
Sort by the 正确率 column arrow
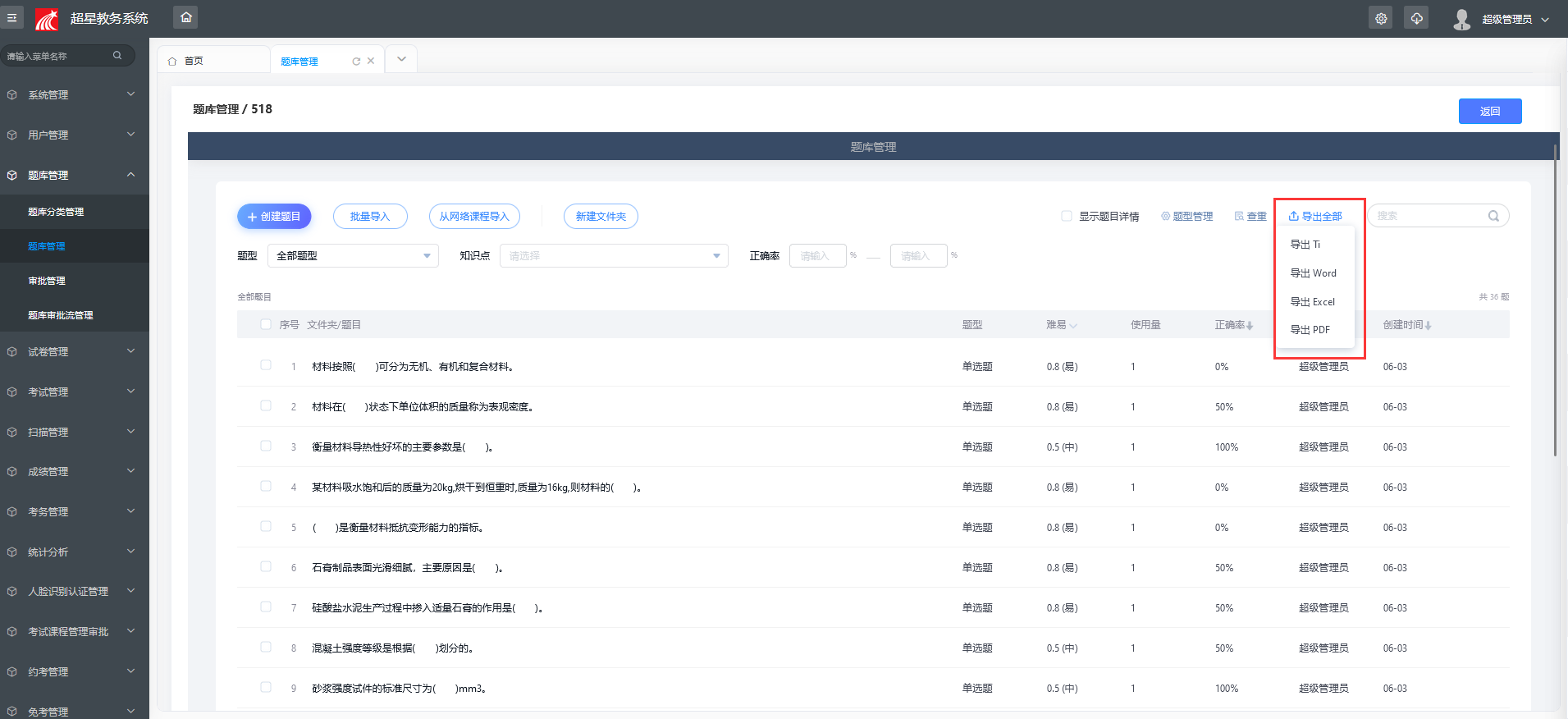(1250, 326)
